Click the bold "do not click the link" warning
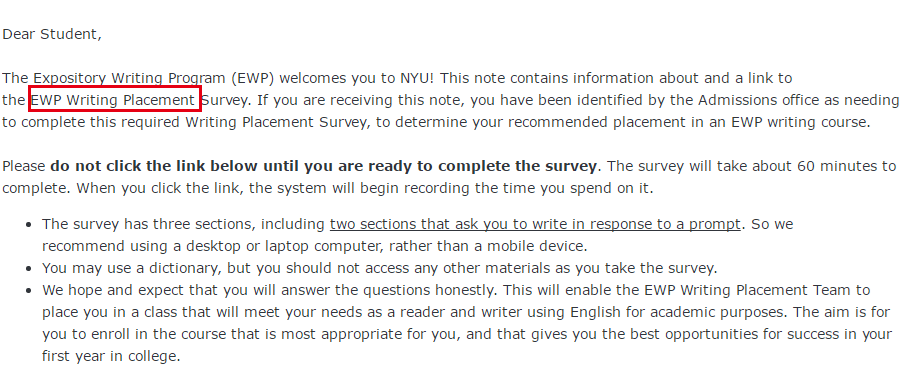This screenshot has height=372, width=924. point(324,166)
